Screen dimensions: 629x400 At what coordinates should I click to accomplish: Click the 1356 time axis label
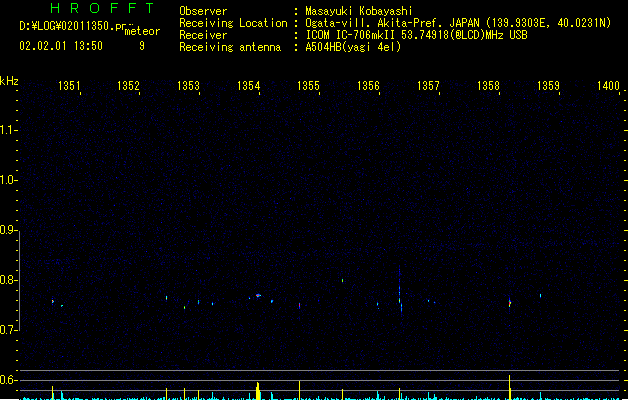click(368, 86)
